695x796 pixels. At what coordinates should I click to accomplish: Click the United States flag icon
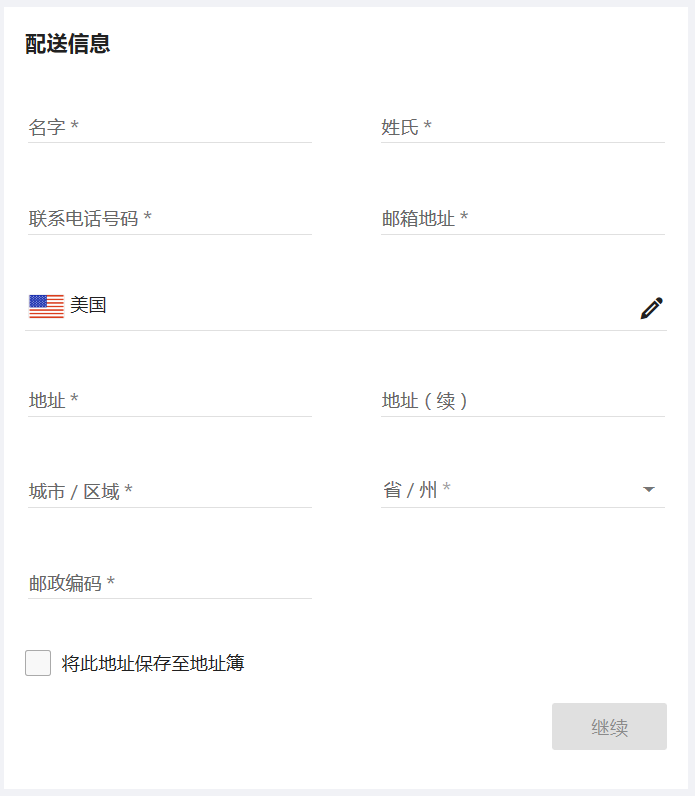tap(46, 306)
